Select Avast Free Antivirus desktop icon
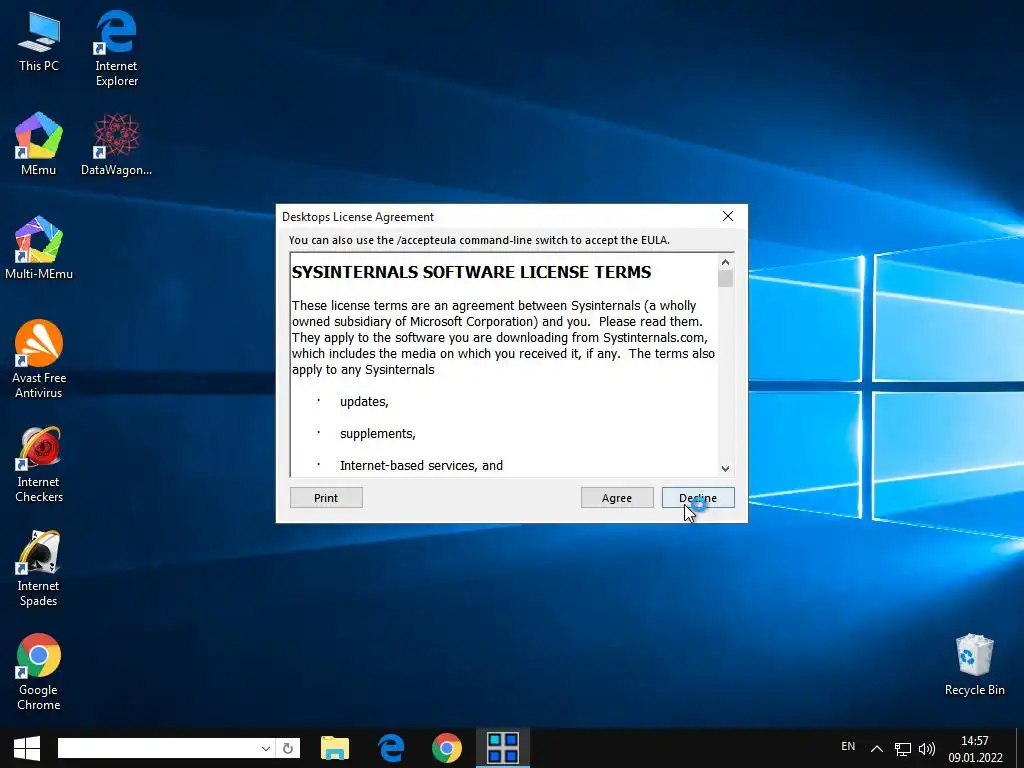 pyautogui.click(x=39, y=359)
